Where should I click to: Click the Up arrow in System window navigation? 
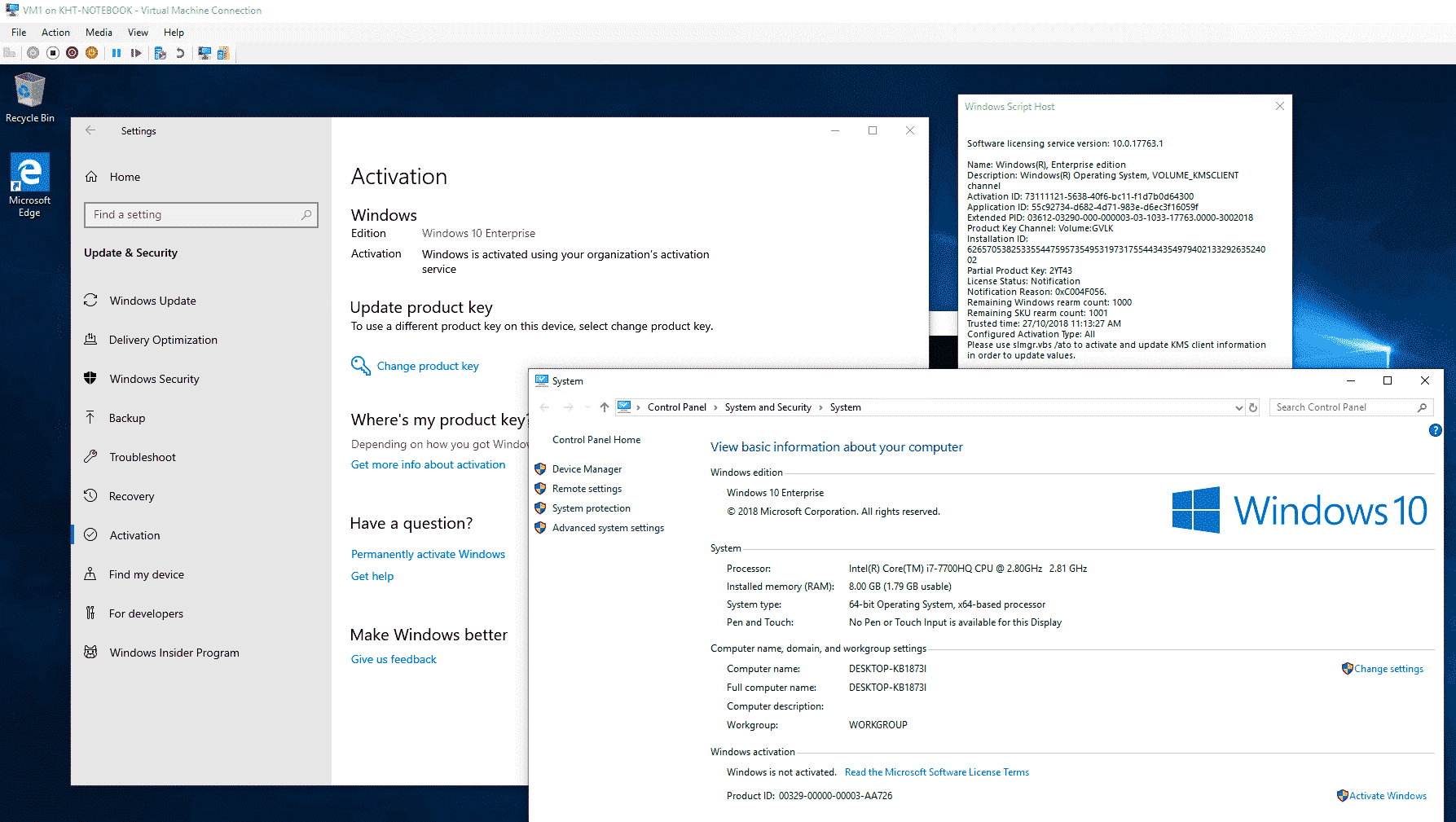[x=604, y=407]
